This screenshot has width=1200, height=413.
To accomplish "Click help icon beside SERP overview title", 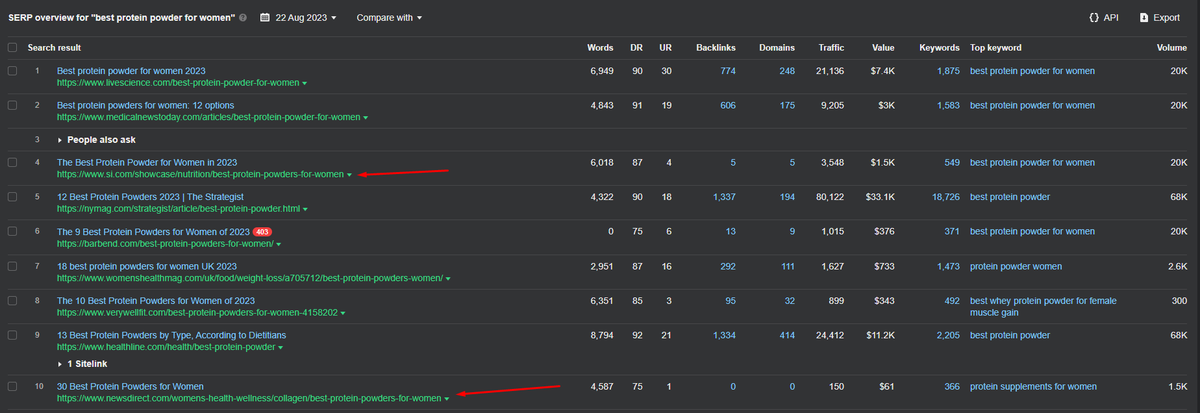I will (244, 18).
